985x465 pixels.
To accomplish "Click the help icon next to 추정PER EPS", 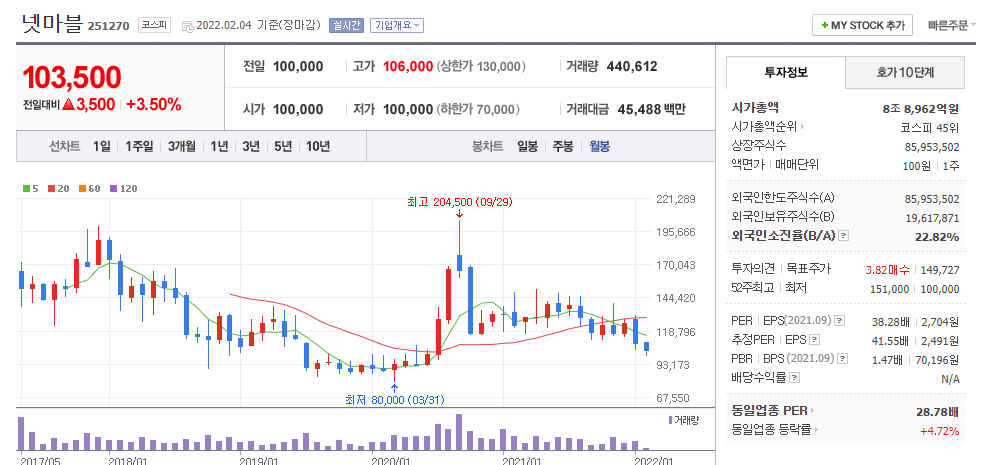I will point(814,340).
